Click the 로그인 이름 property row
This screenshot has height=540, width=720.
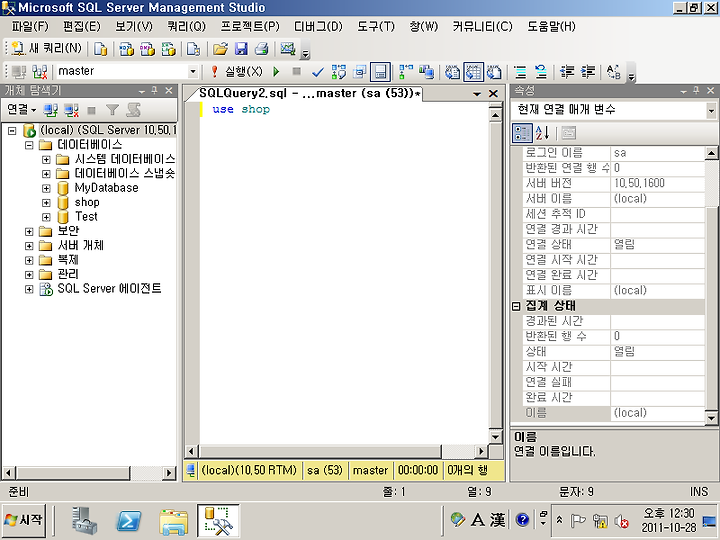(x=614, y=153)
